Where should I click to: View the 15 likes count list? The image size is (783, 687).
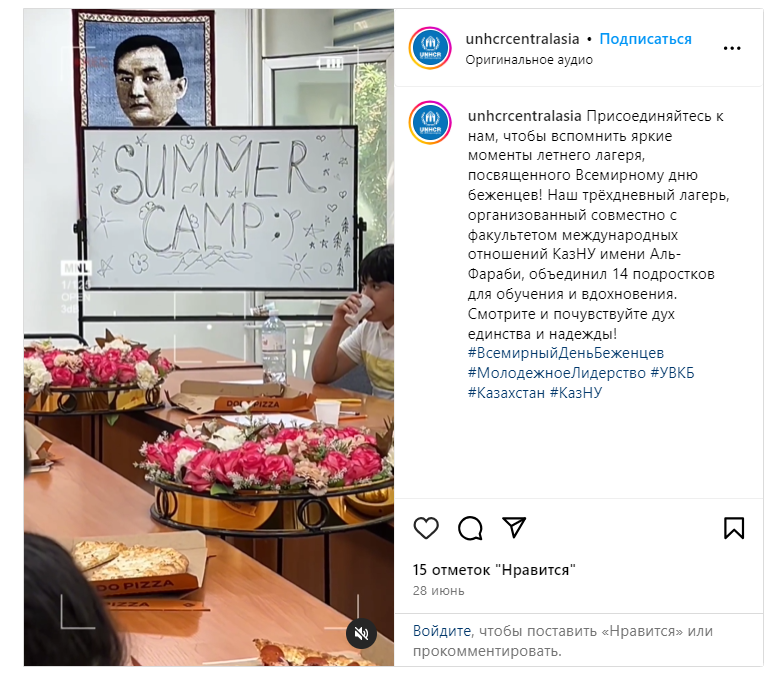[494, 570]
